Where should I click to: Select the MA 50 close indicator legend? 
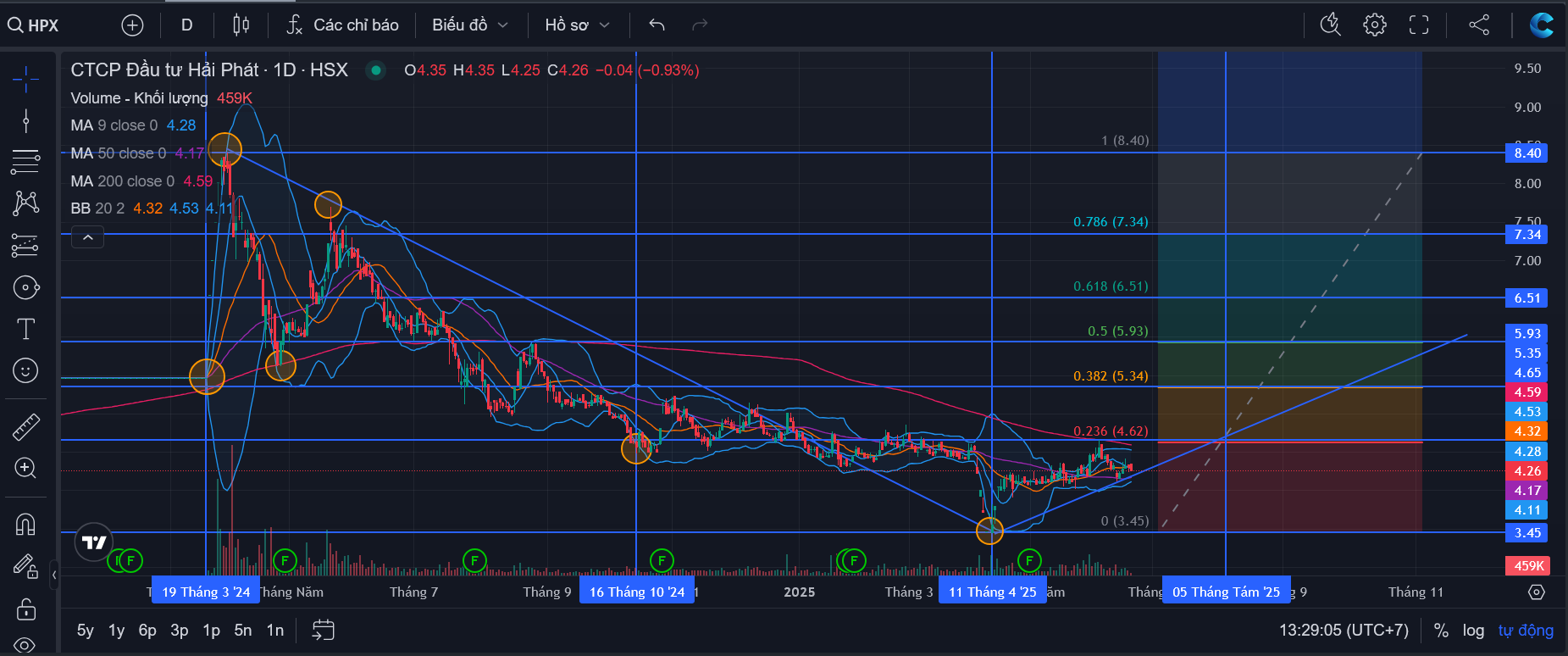coord(118,153)
